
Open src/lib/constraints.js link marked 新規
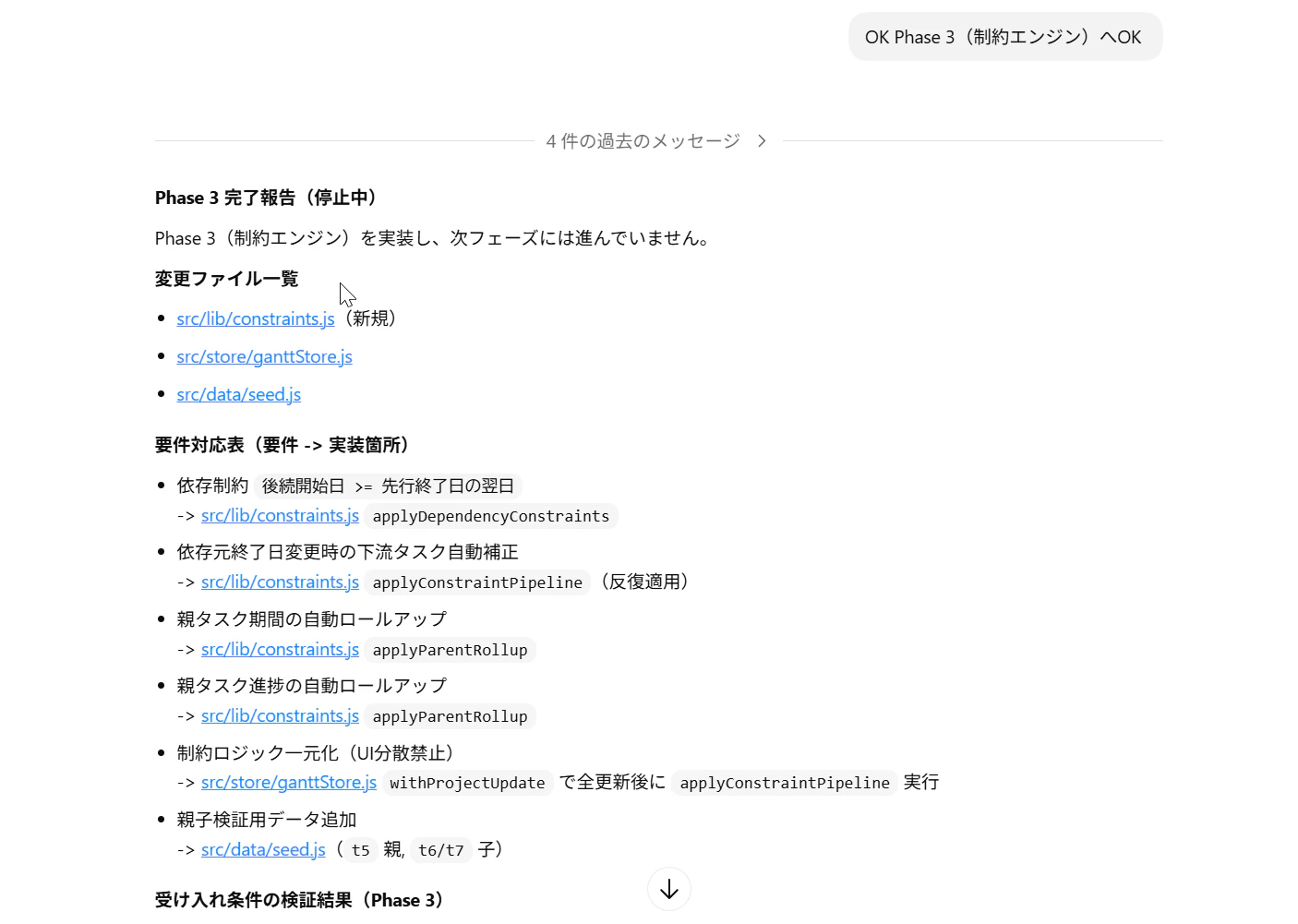[256, 318]
